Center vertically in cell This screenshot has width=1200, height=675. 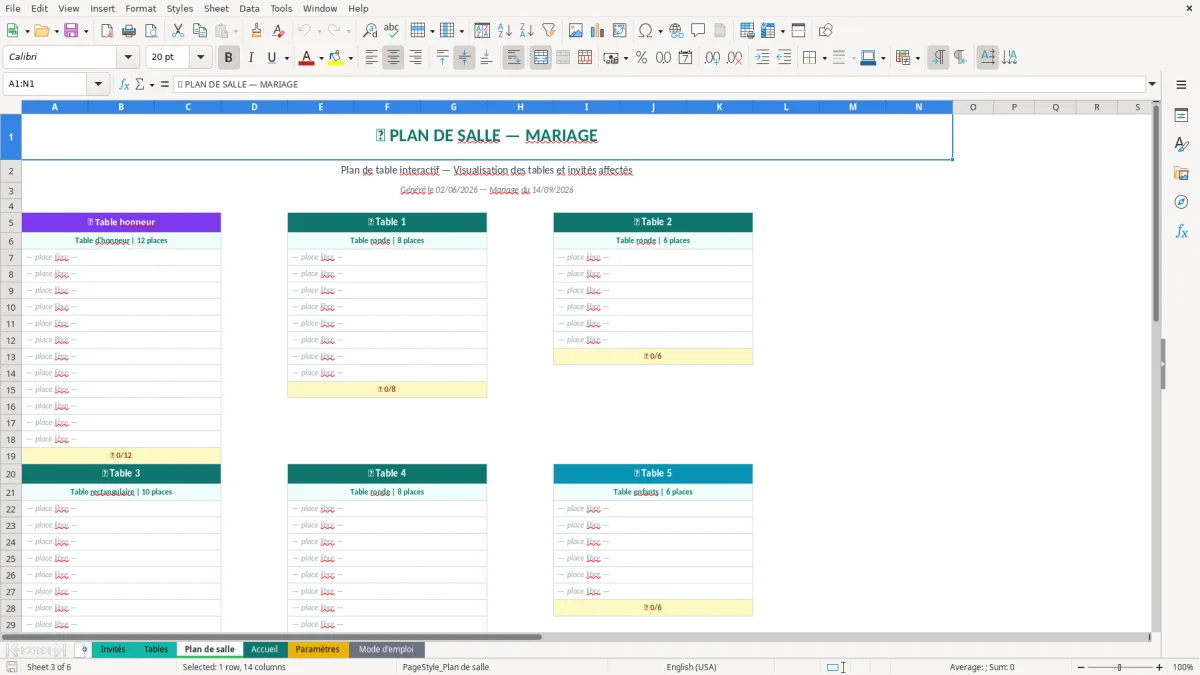(x=464, y=58)
